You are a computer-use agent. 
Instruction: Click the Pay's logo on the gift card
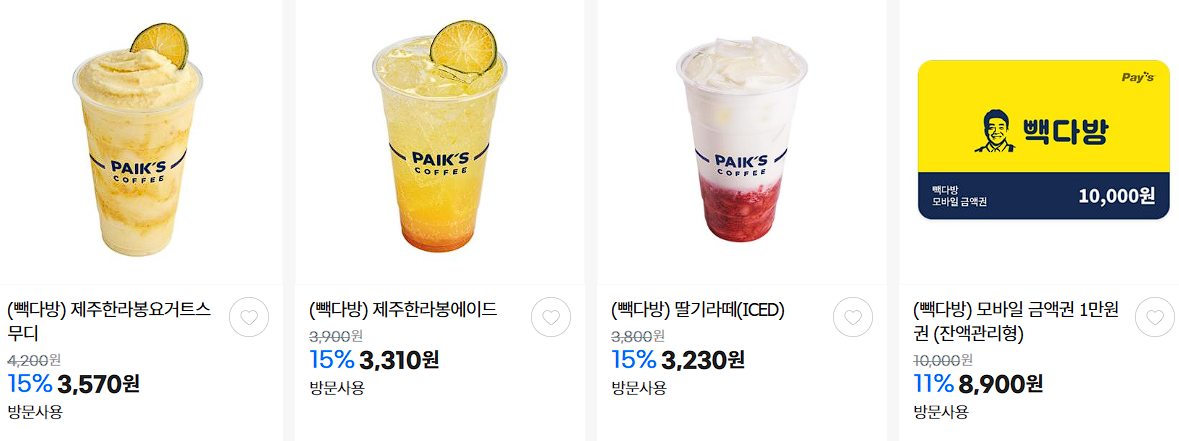click(x=1138, y=77)
